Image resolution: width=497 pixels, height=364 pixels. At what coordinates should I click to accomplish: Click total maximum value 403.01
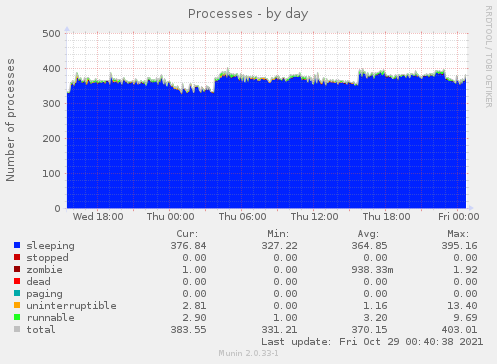(x=459, y=330)
